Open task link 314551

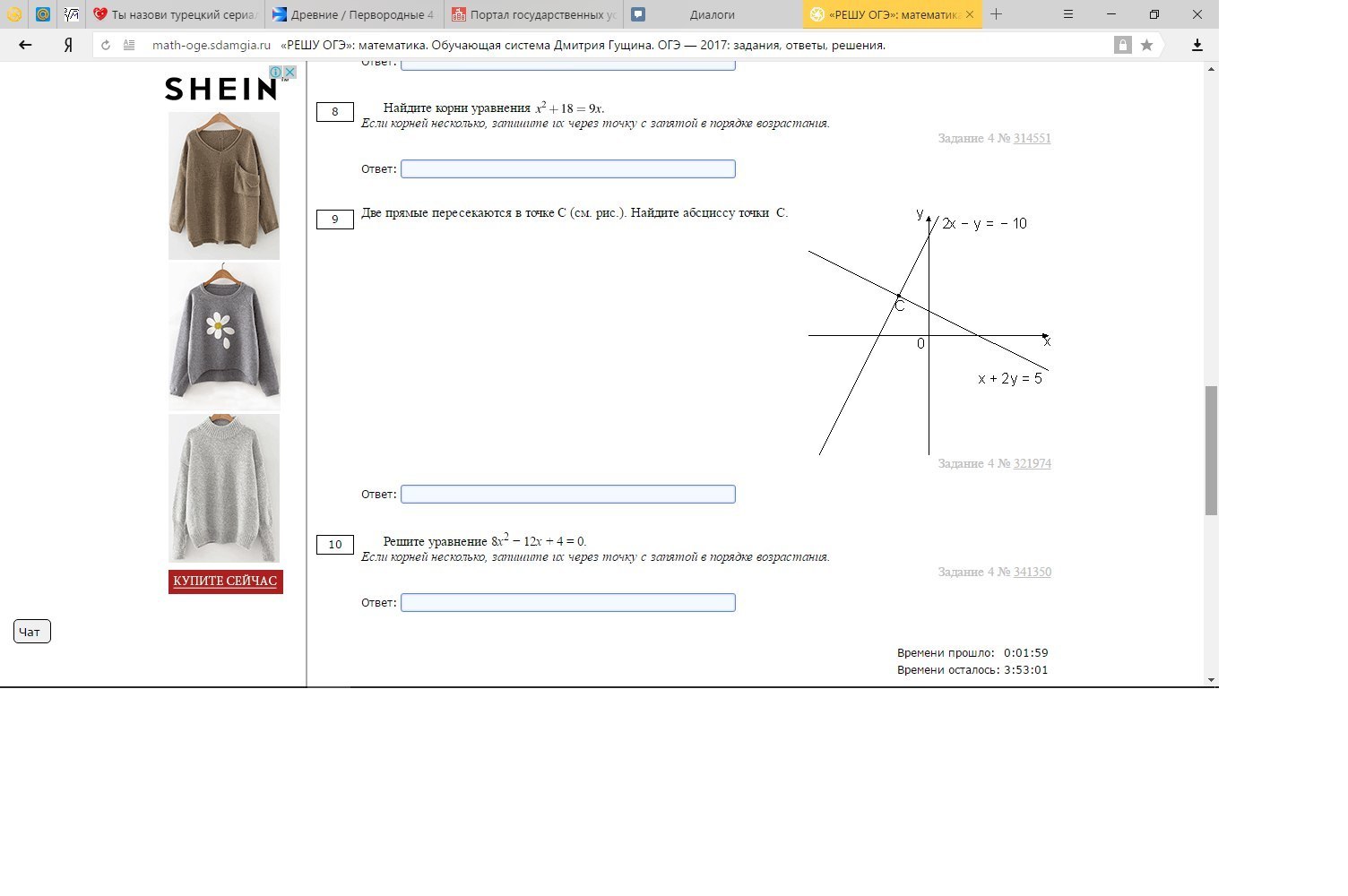tap(1032, 138)
